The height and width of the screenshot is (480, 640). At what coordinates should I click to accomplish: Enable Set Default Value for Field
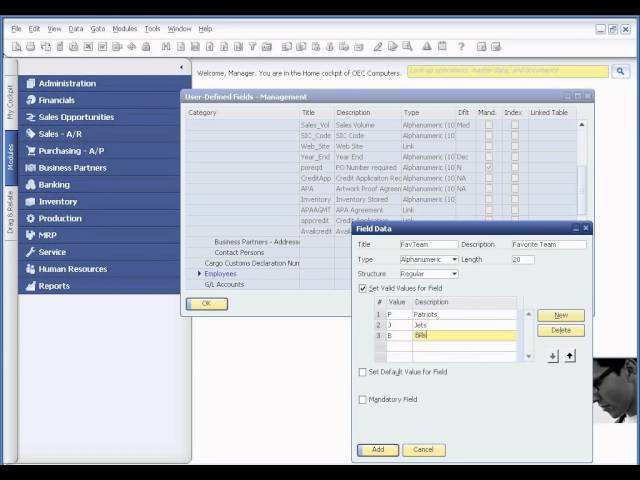[x=362, y=372]
